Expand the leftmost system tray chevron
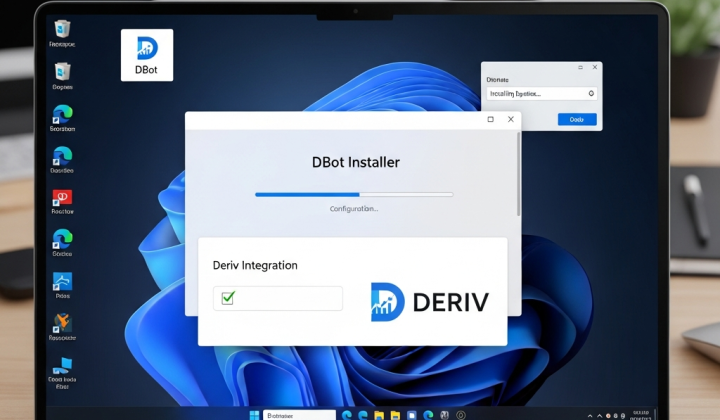Screen dimensions: 720x420 590,416
